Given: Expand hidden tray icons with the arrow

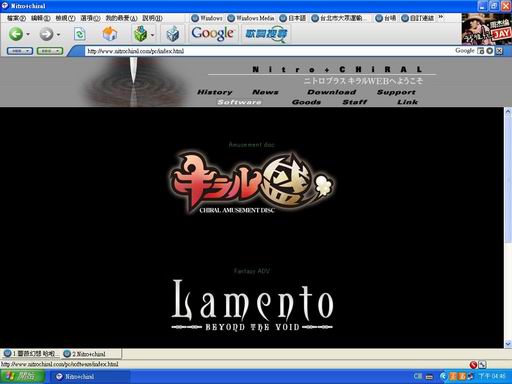Looking at the screenshot, I should [443, 376].
